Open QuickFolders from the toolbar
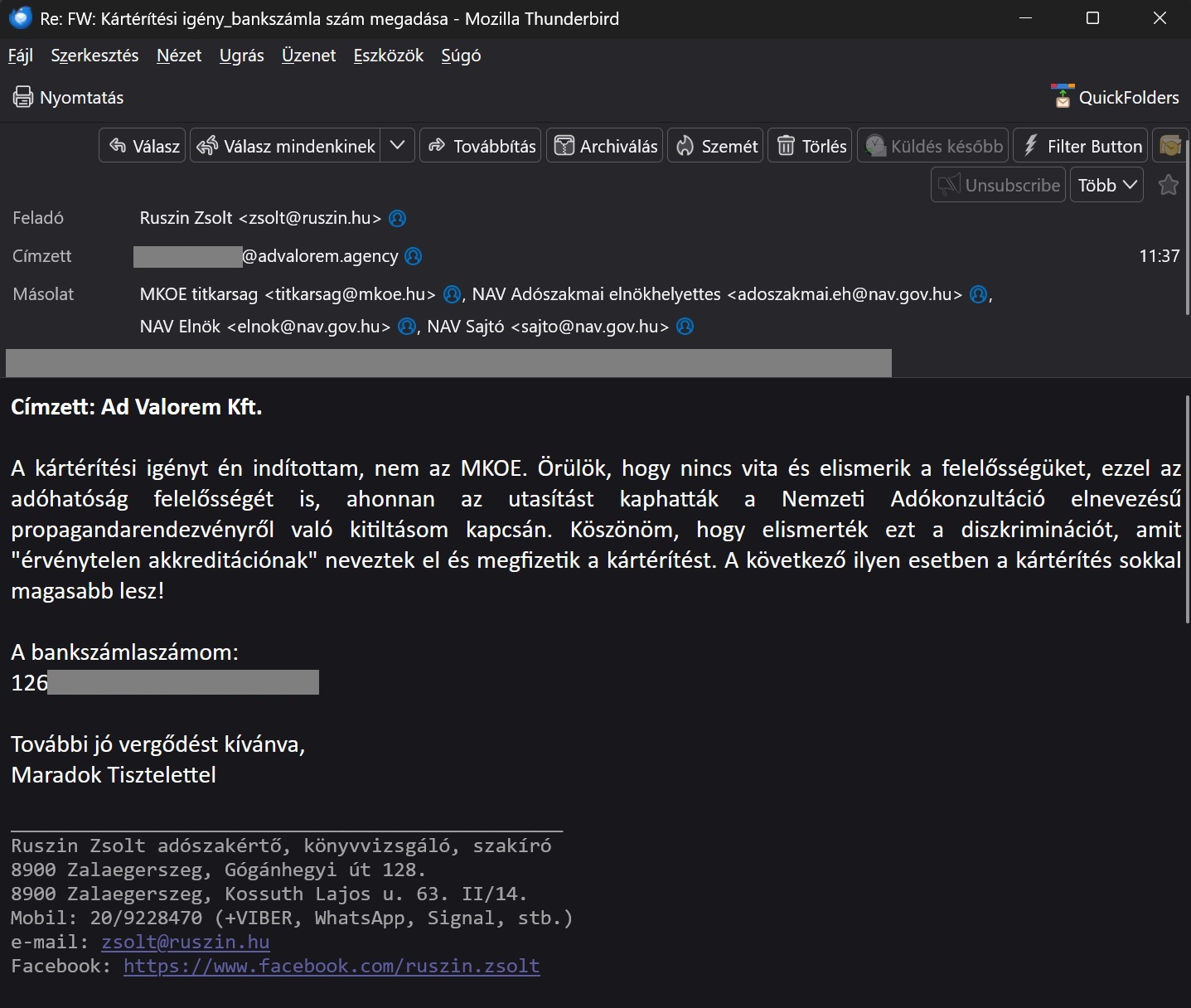 pos(1115,98)
